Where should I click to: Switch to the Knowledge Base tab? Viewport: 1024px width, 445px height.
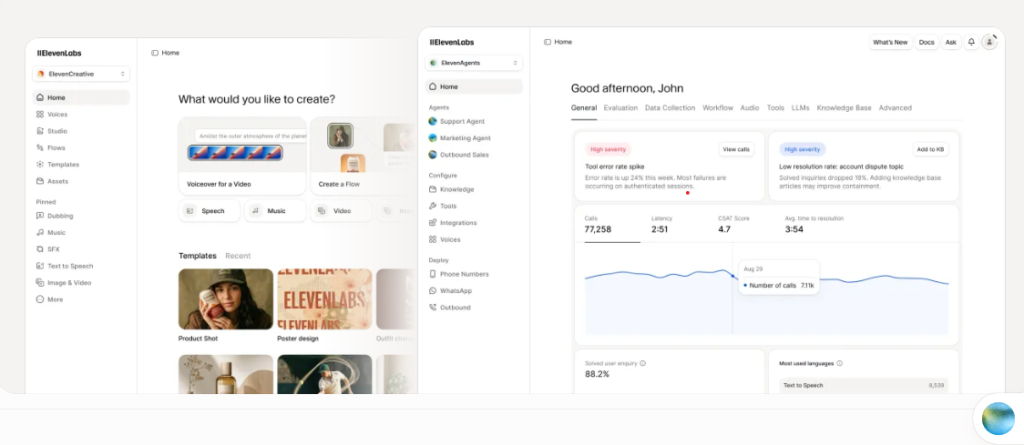[x=844, y=108]
